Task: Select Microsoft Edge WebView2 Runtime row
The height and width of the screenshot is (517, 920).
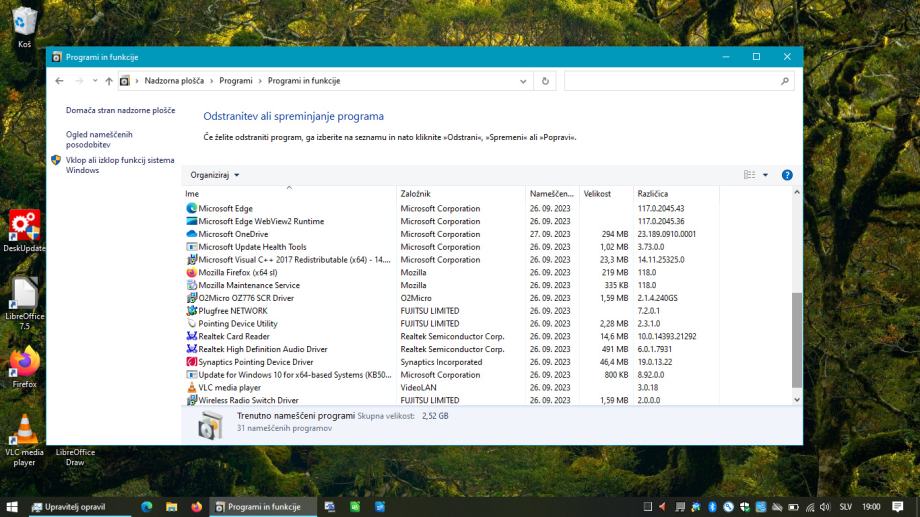Action: (x=451, y=221)
